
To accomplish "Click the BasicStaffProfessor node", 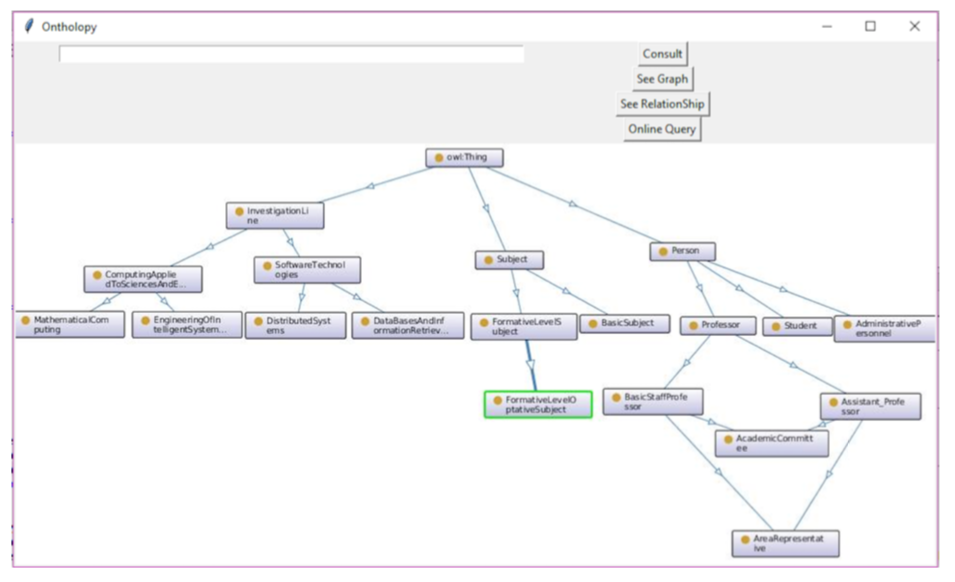I will point(653,402).
